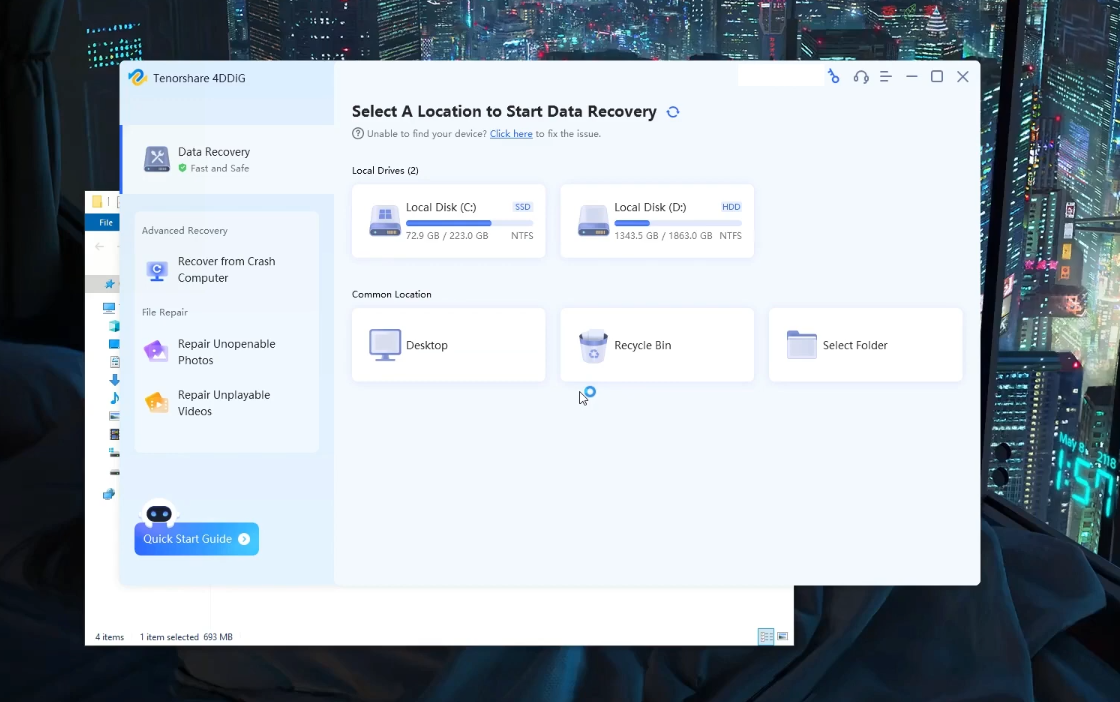
Task: Choose the Local Disk (C:) drive card
Action: 449,221
